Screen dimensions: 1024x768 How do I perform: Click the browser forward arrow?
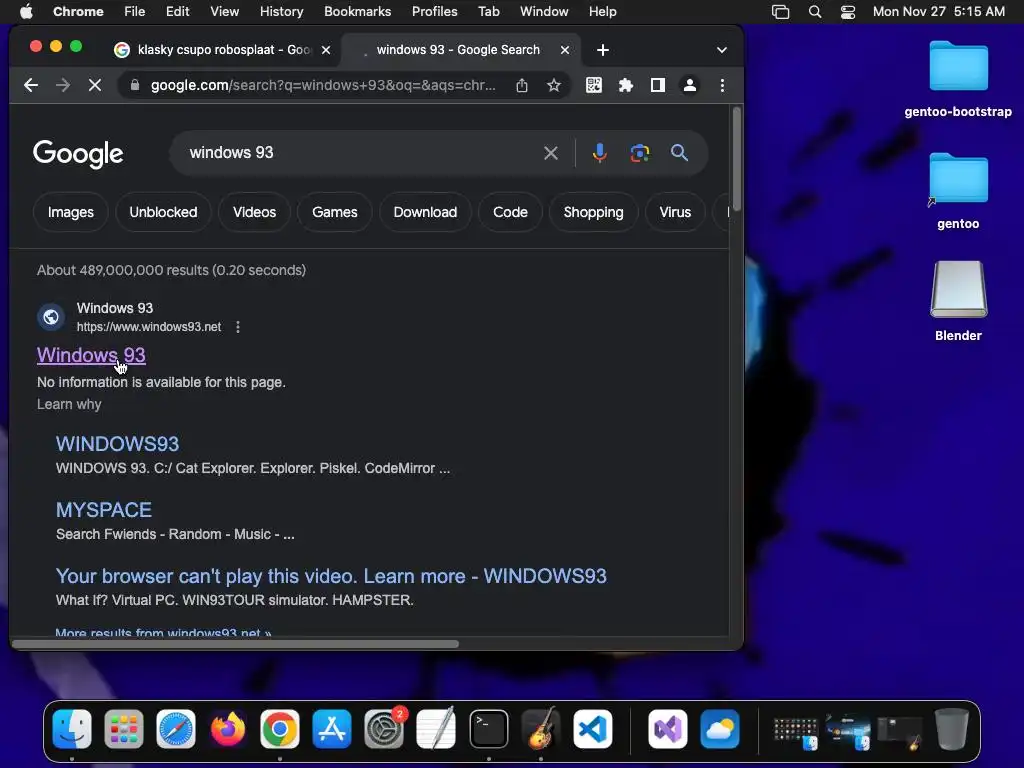pyautogui.click(x=63, y=85)
